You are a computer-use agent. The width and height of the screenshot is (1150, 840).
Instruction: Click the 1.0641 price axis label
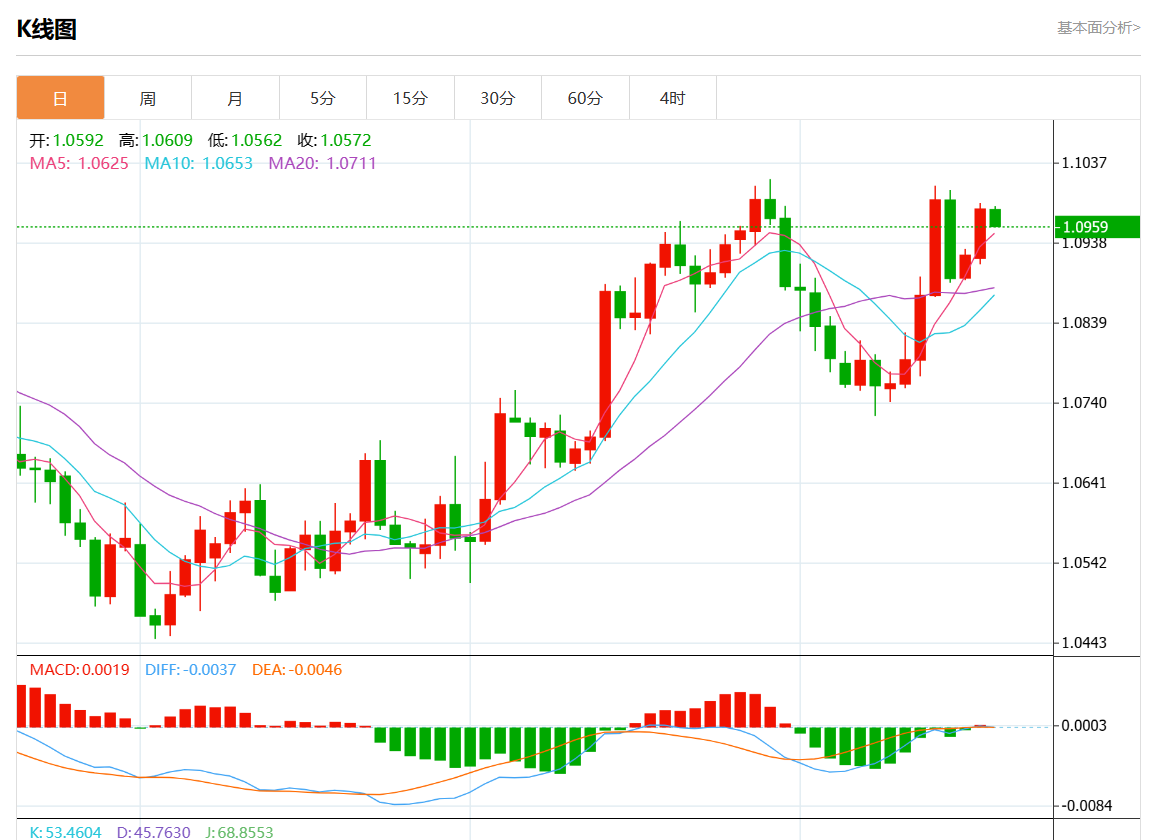[1084, 483]
